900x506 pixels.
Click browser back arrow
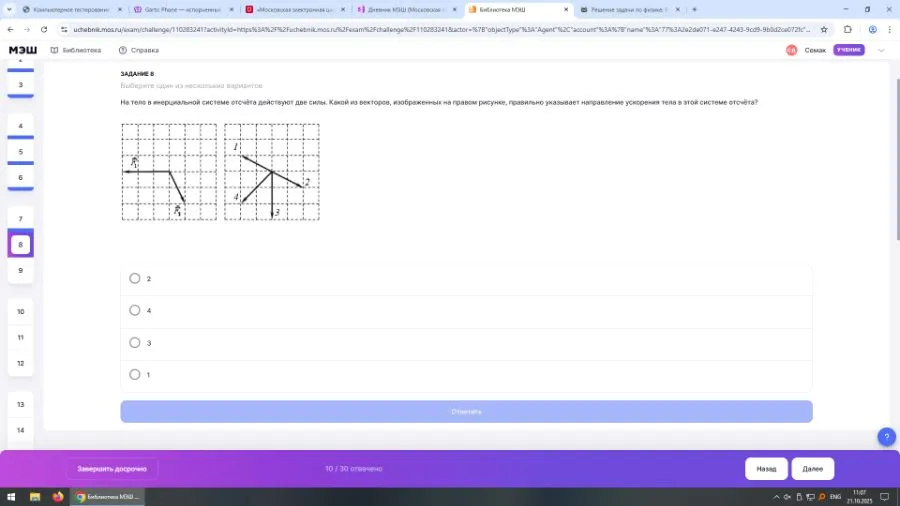pos(10,29)
